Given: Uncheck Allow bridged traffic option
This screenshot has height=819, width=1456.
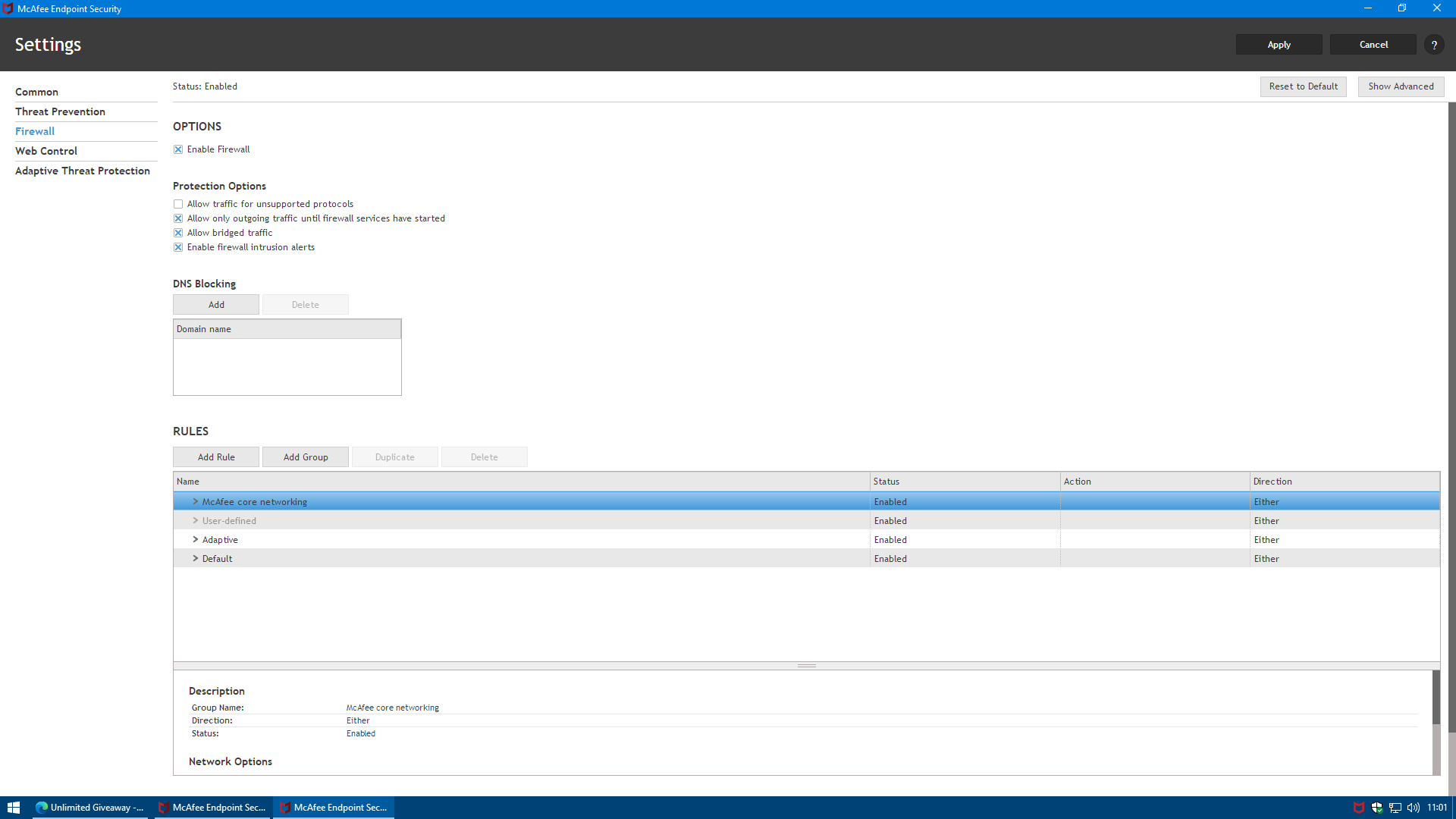Looking at the screenshot, I should tap(178, 233).
